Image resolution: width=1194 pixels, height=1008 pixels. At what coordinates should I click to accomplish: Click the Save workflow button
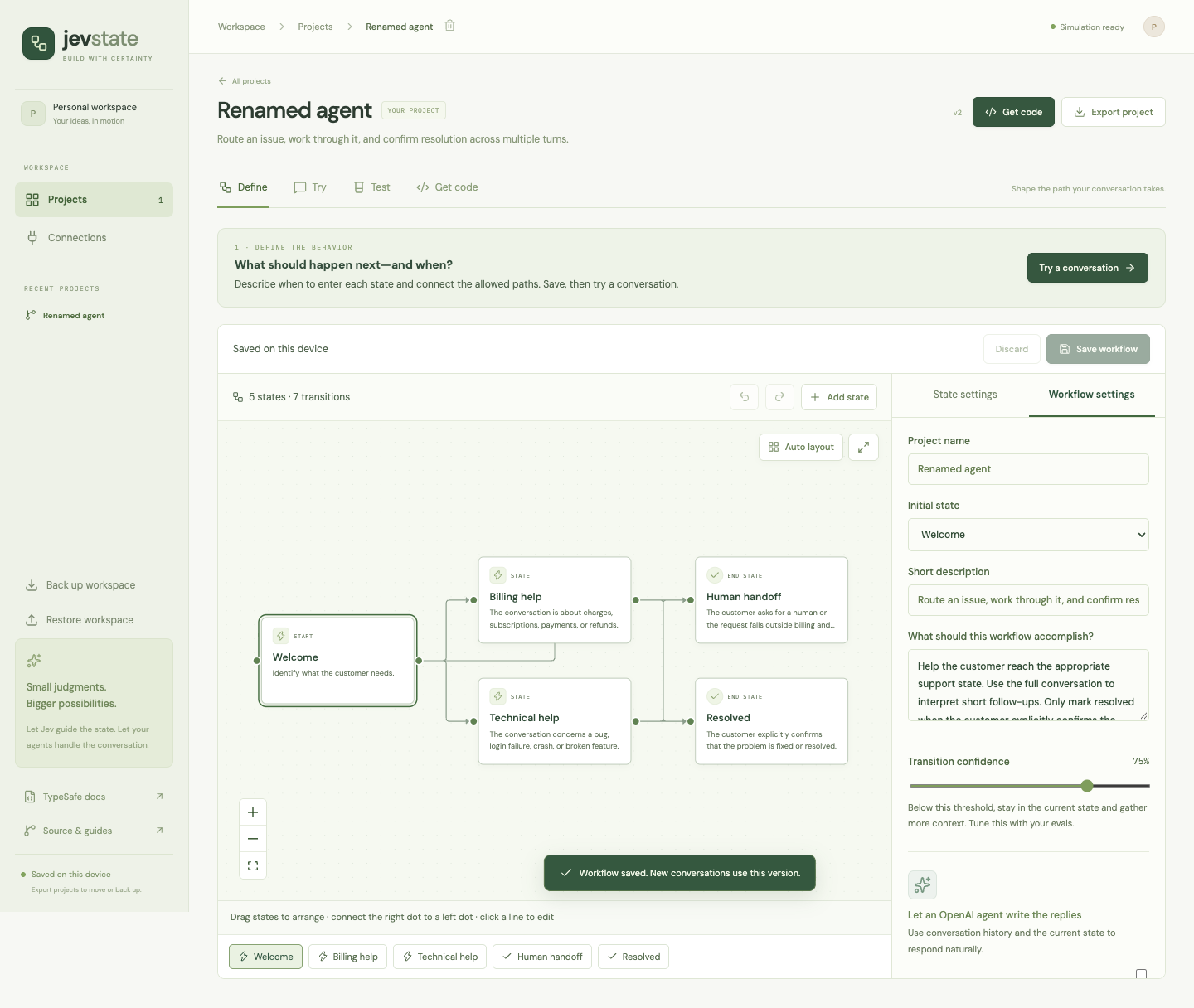tap(1098, 349)
